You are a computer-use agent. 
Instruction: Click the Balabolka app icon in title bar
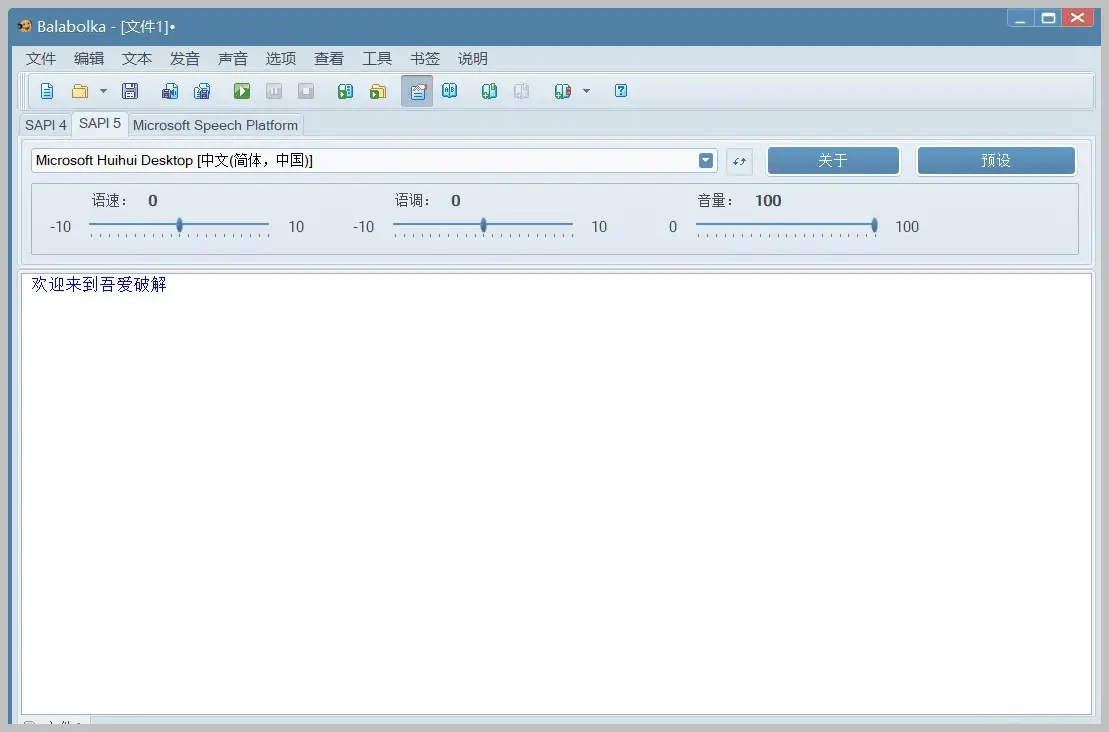point(25,26)
